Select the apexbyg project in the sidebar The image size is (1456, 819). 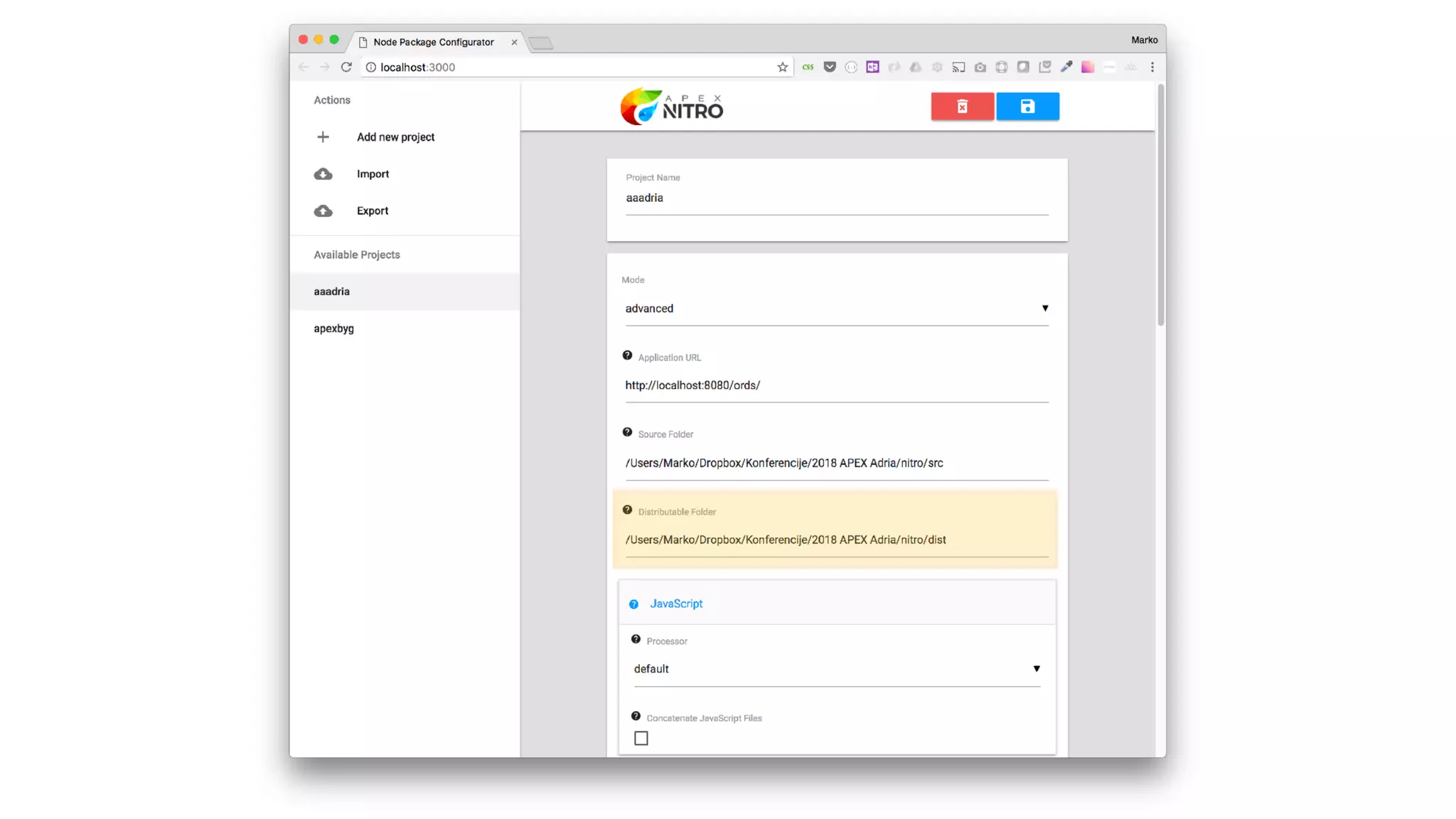334,328
